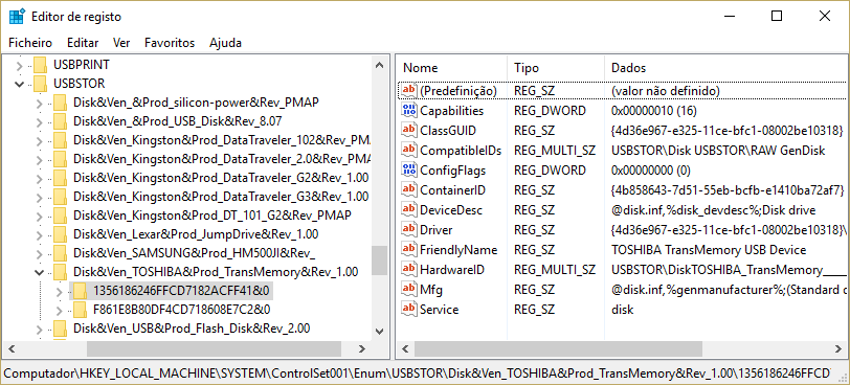Open the Ver menu
The image size is (850, 386).
click(x=121, y=43)
